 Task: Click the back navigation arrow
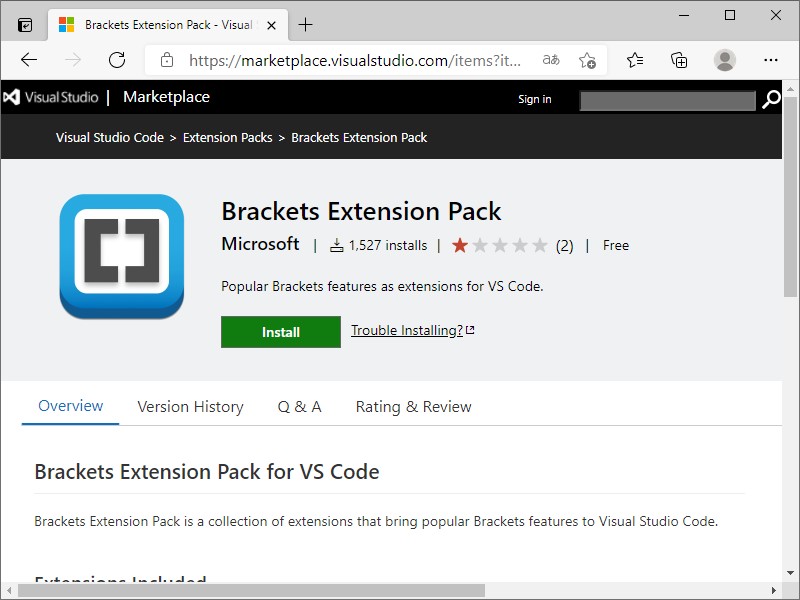[28, 60]
